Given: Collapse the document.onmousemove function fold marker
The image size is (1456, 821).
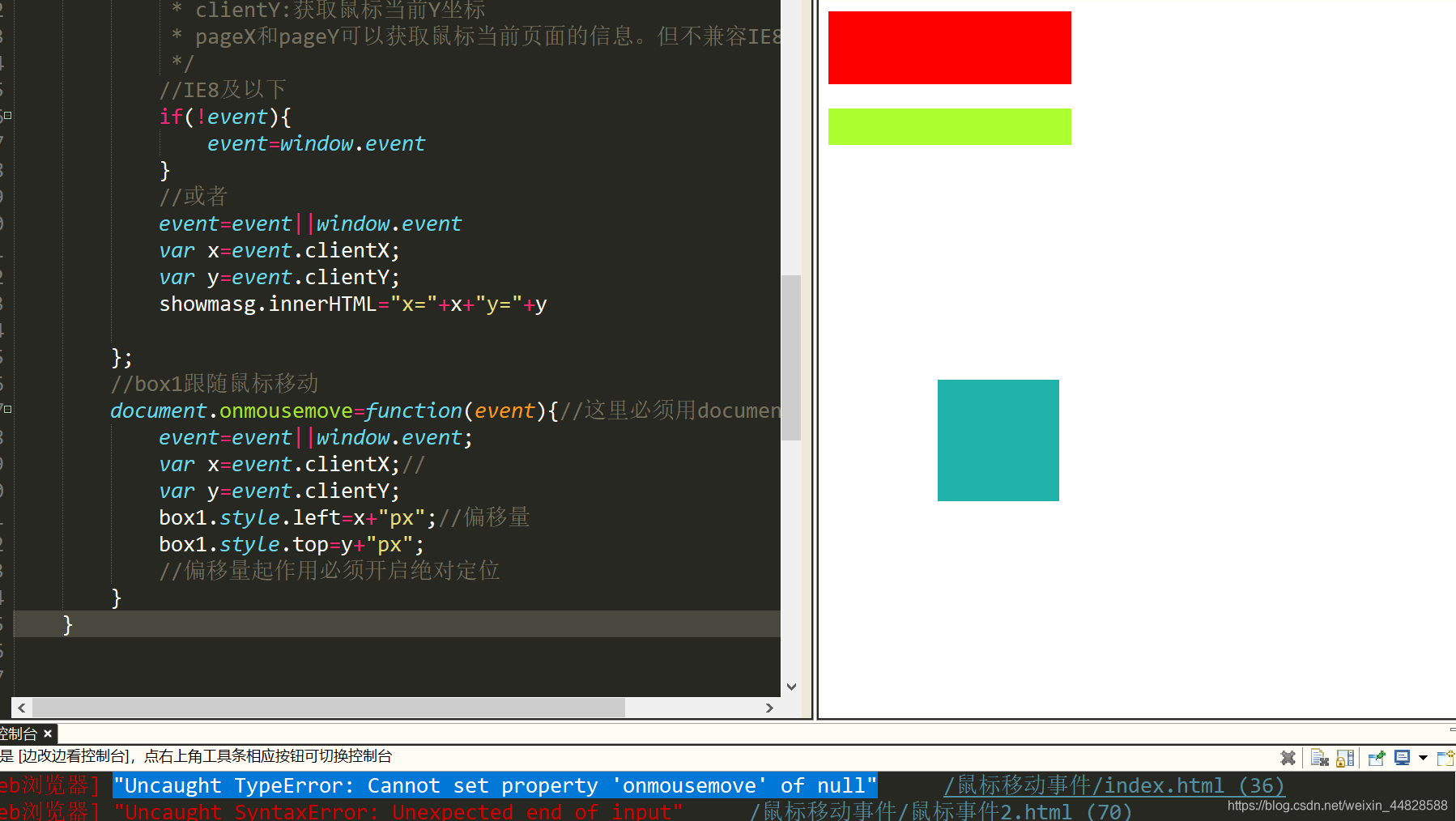Looking at the screenshot, I should coord(7,410).
